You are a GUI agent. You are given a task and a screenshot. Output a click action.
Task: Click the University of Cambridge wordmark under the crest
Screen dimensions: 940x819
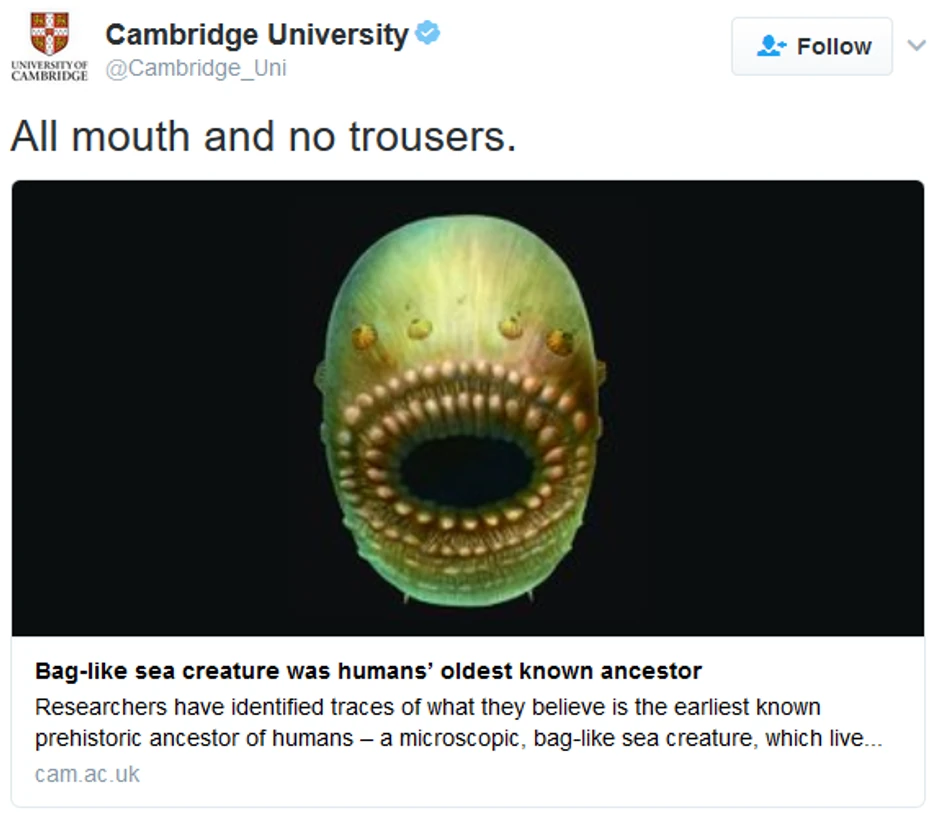pos(49,70)
